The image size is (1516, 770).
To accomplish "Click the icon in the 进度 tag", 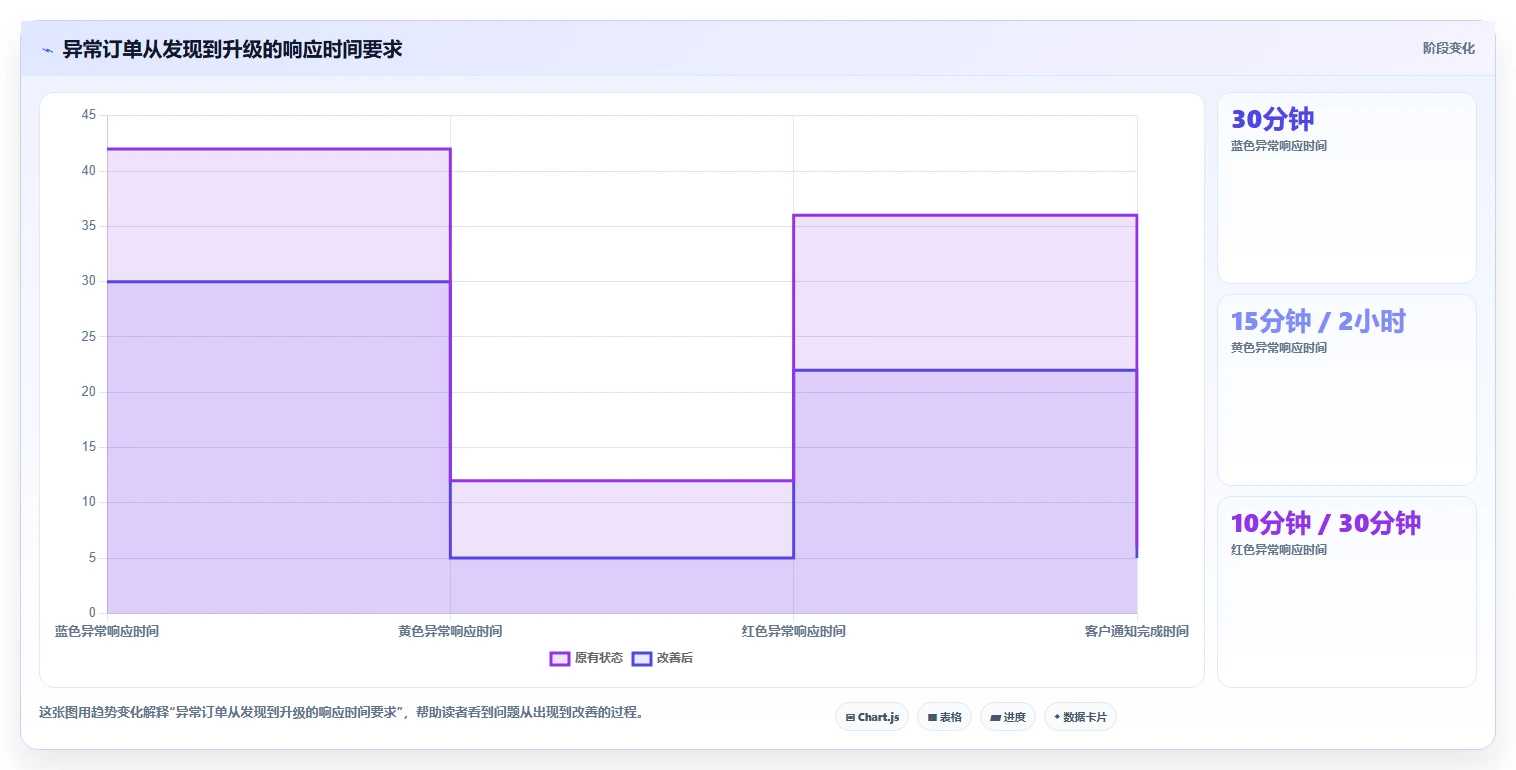I will point(995,717).
